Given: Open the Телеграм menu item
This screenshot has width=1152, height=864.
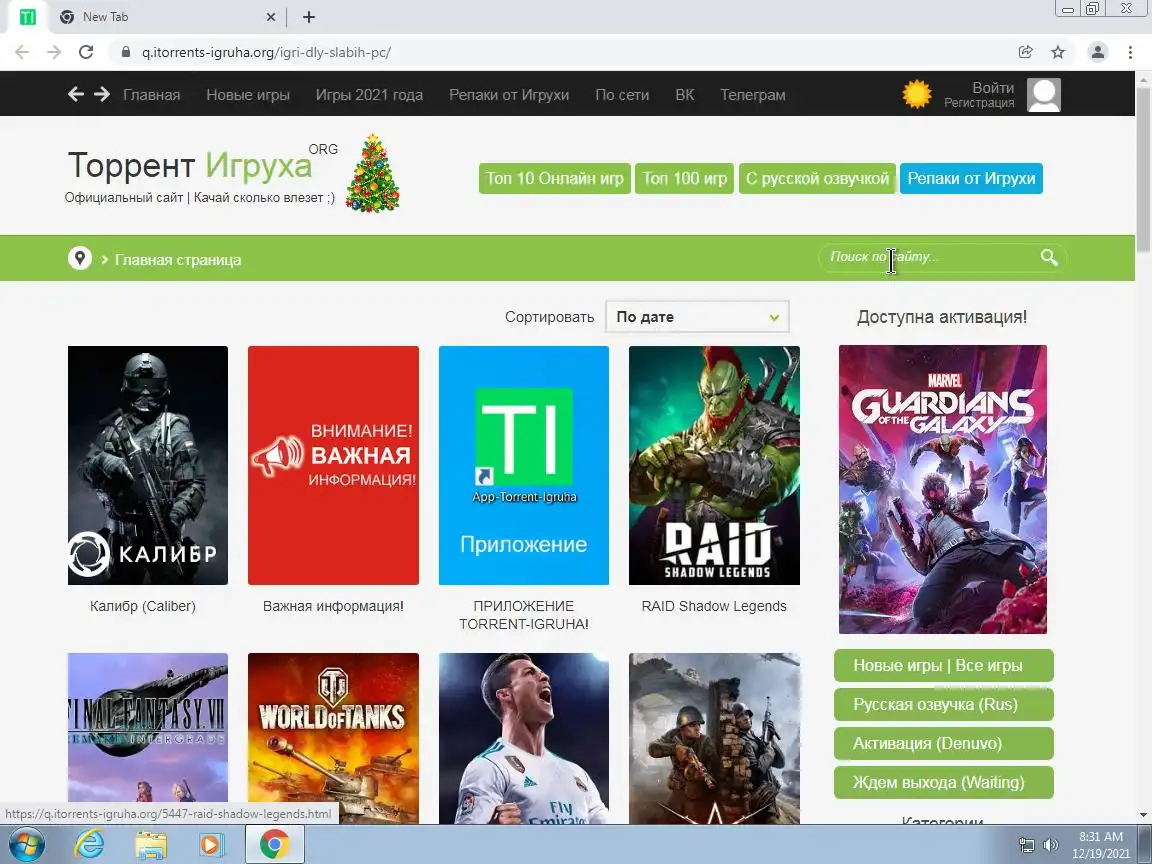Looking at the screenshot, I should [x=752, y=95].
